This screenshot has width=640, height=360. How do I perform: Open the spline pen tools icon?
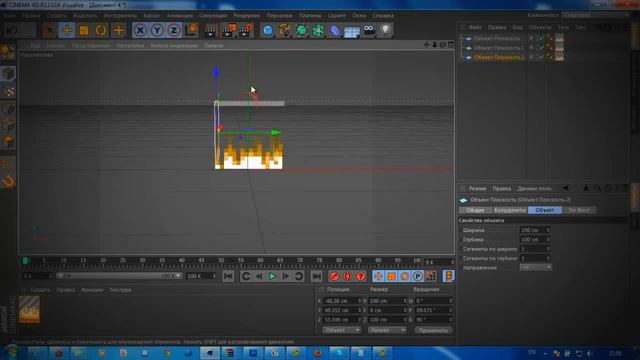tap(284, 30)
